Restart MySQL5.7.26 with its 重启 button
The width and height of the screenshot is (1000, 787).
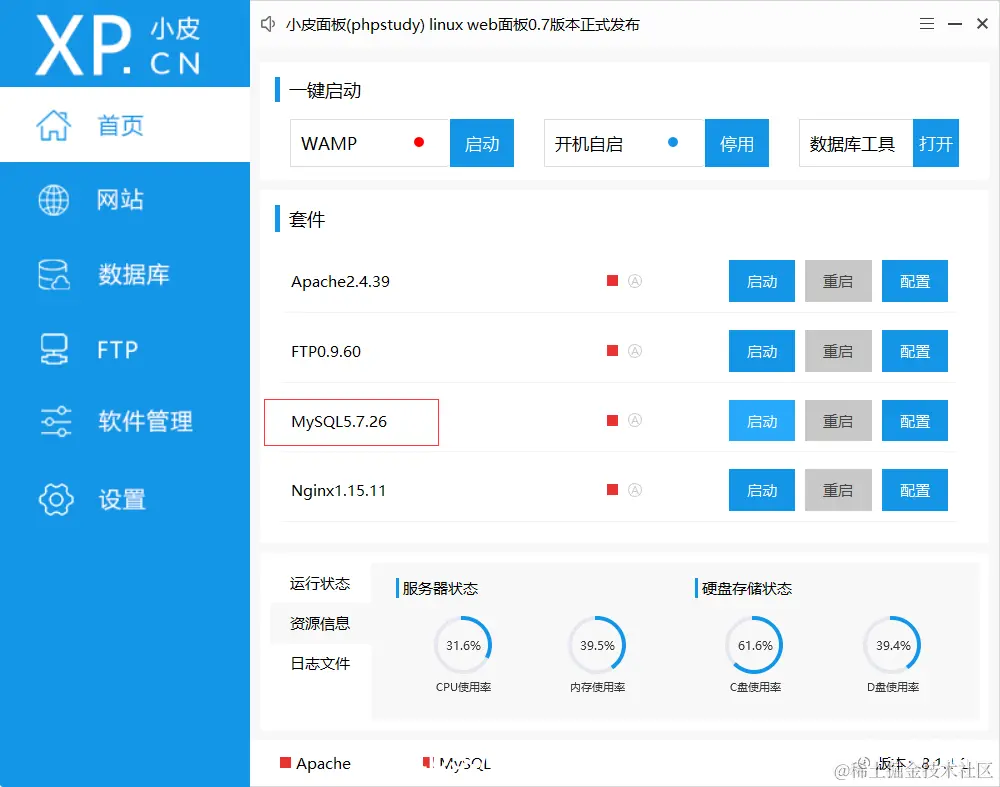[x=838, y=421]
